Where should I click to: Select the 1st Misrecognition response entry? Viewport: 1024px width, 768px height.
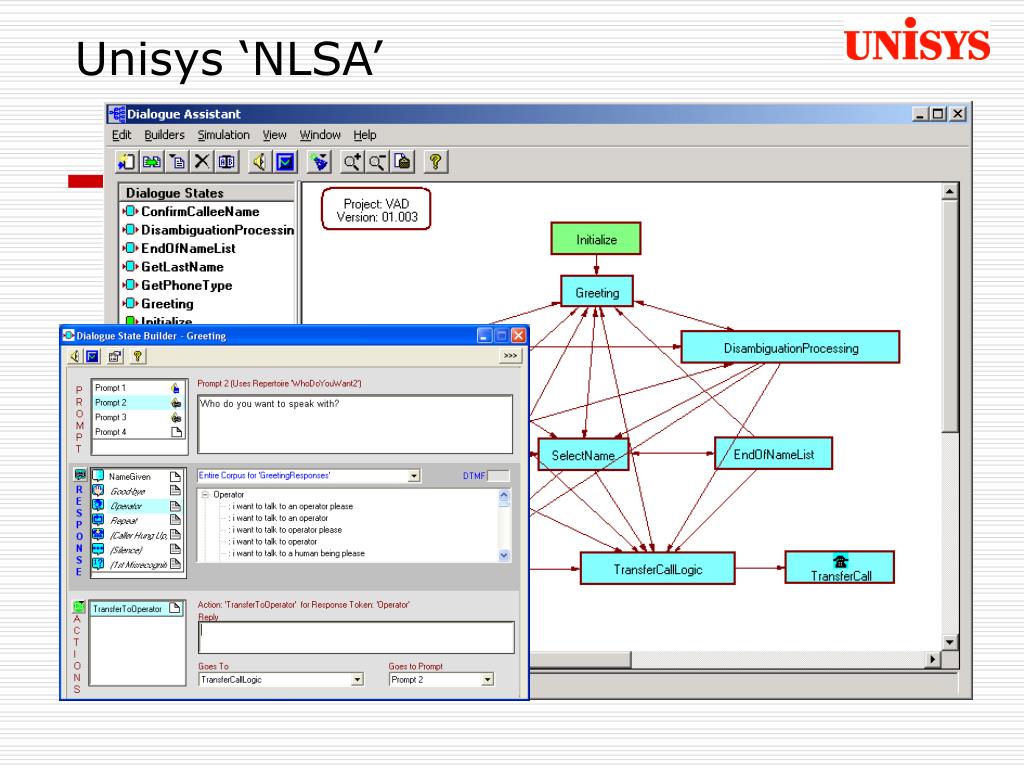pyautogui.click(x=136, y=564)
